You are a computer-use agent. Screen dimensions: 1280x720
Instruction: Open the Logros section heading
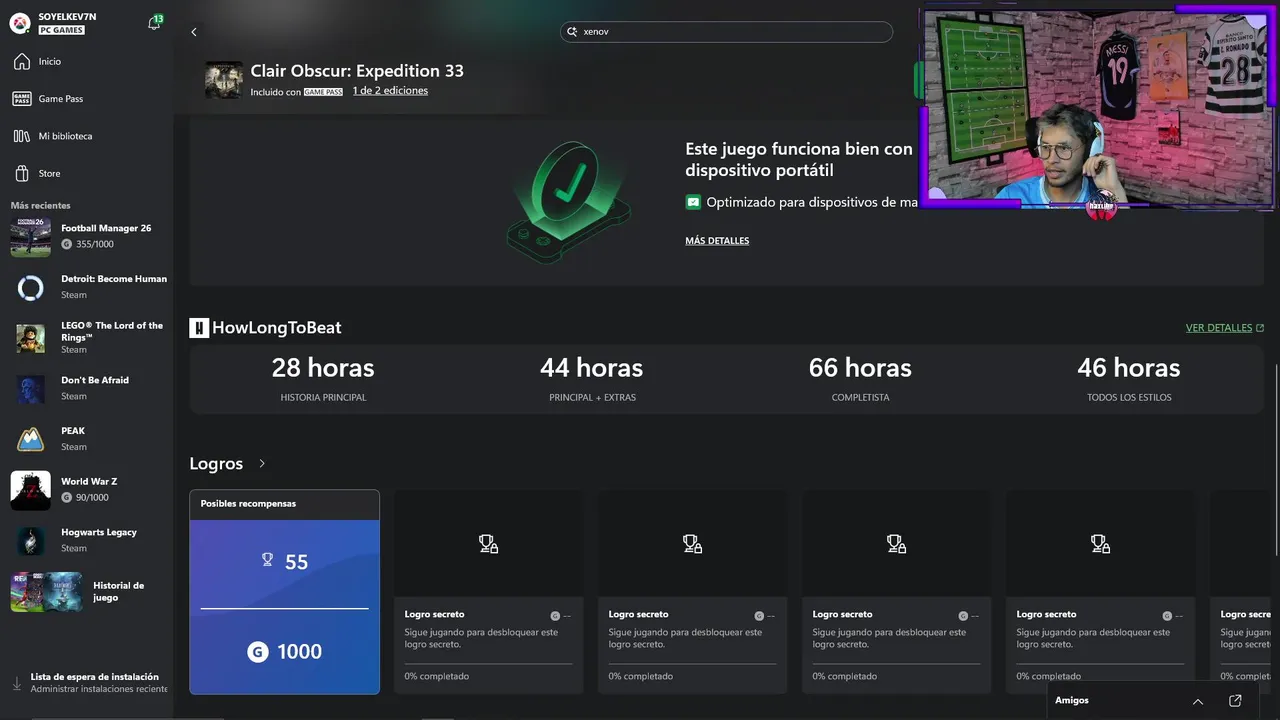point(216,464)
